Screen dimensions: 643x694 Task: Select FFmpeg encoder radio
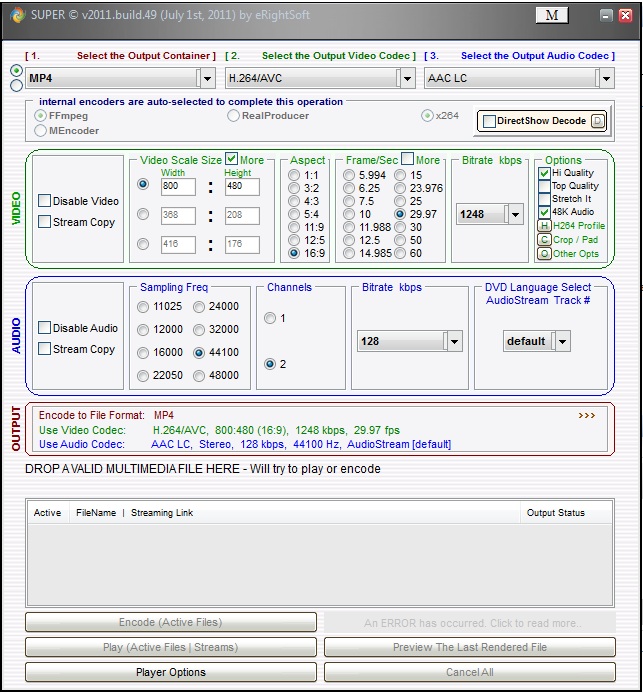[40, 116]
